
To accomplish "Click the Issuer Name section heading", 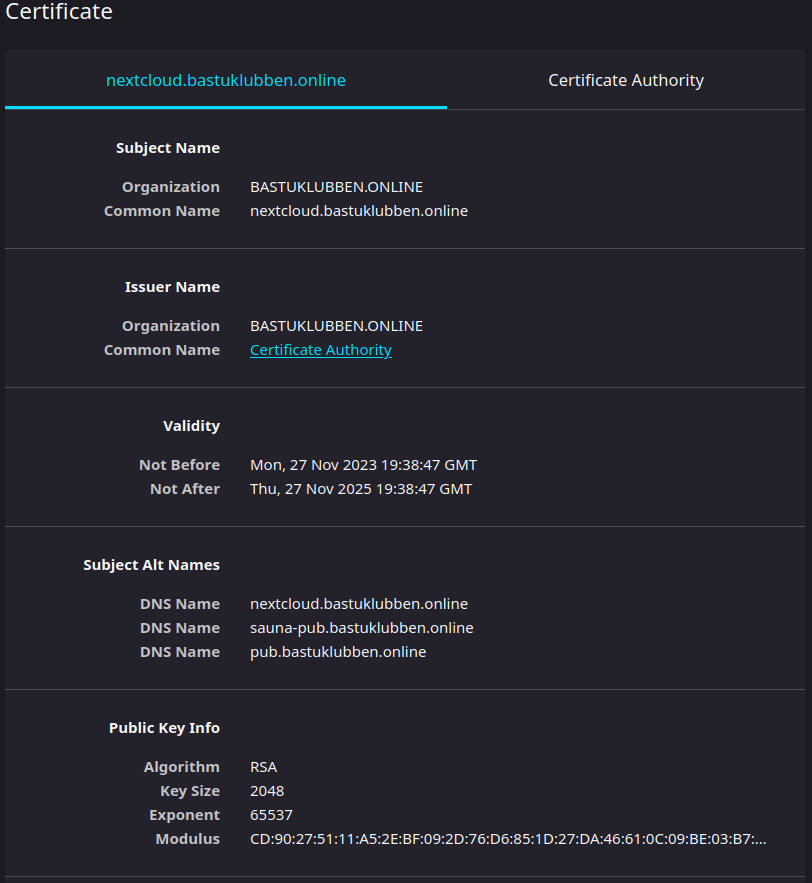I will [172, 287].
